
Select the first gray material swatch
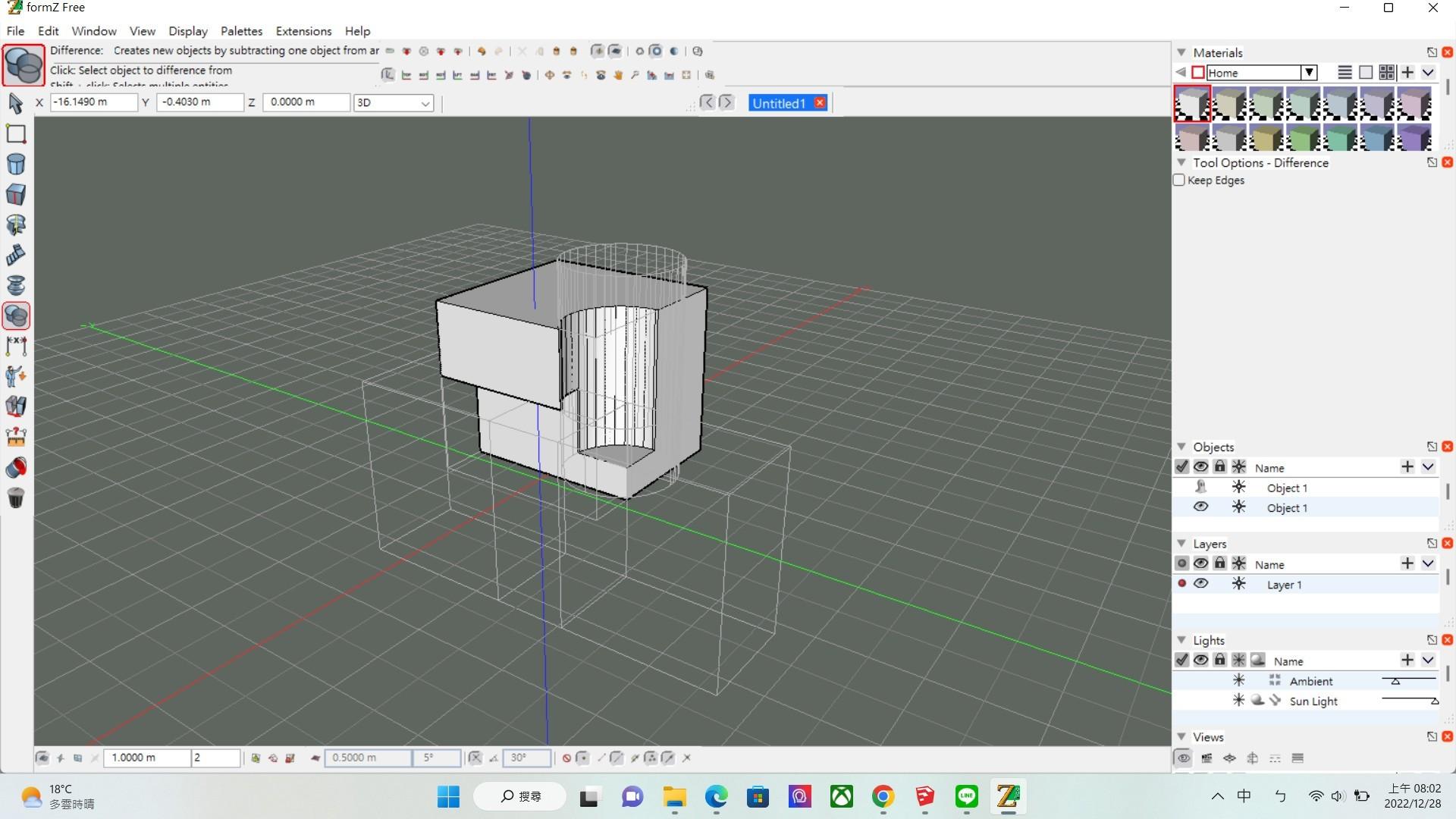pos(1192,103)
